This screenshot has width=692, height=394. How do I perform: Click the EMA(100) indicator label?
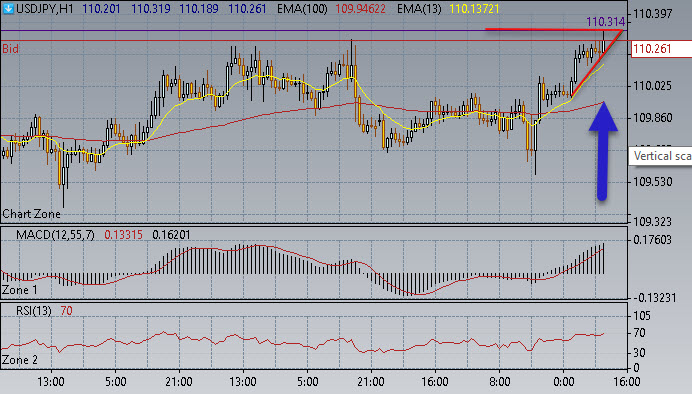click(302, 8)
